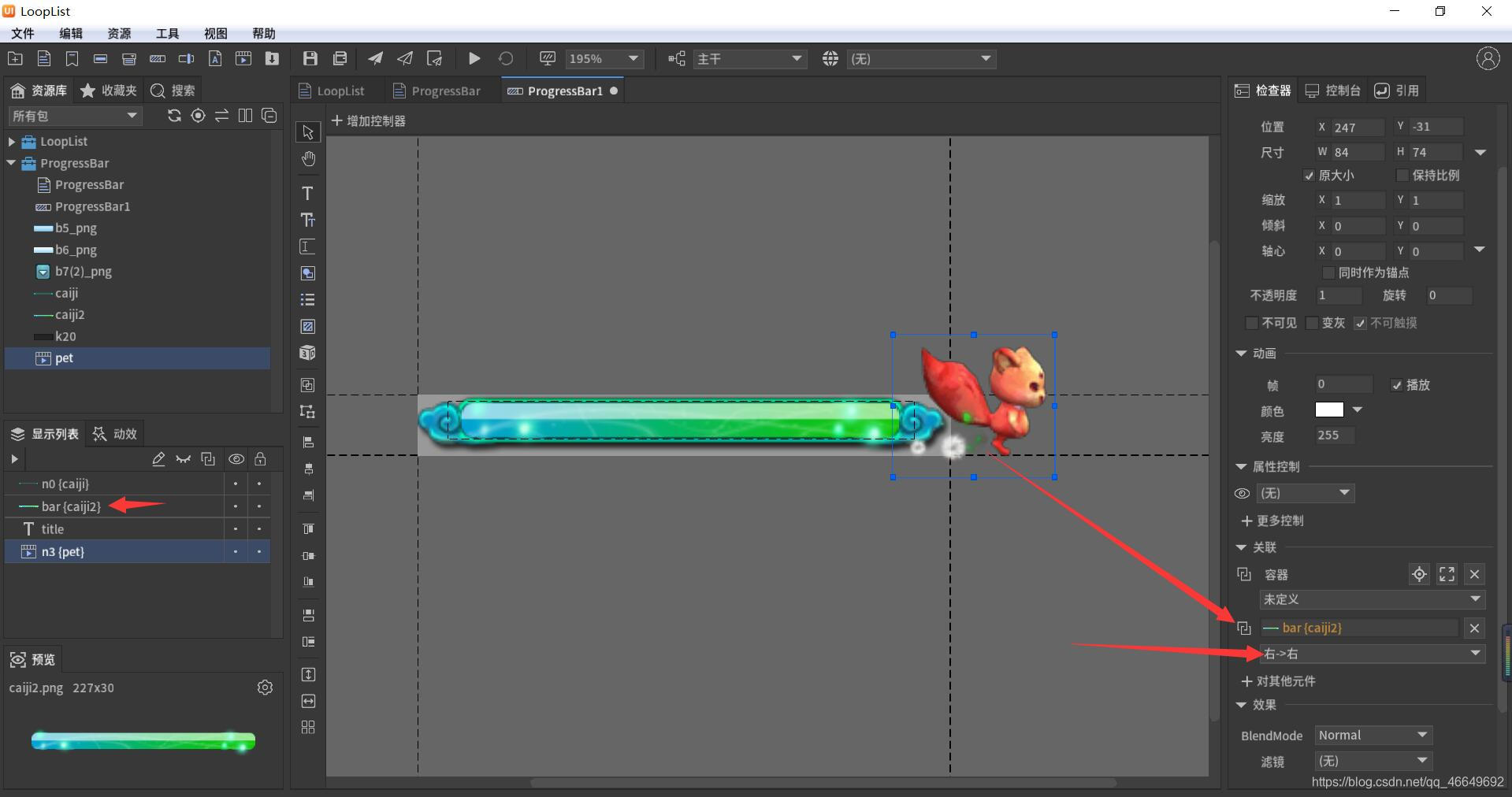Image resolution: width=1512 pixels, height=797 pixels.
Task: Remove the bar {caiji2} relation
Action: pyautogui.click(x=1474, y=628)
